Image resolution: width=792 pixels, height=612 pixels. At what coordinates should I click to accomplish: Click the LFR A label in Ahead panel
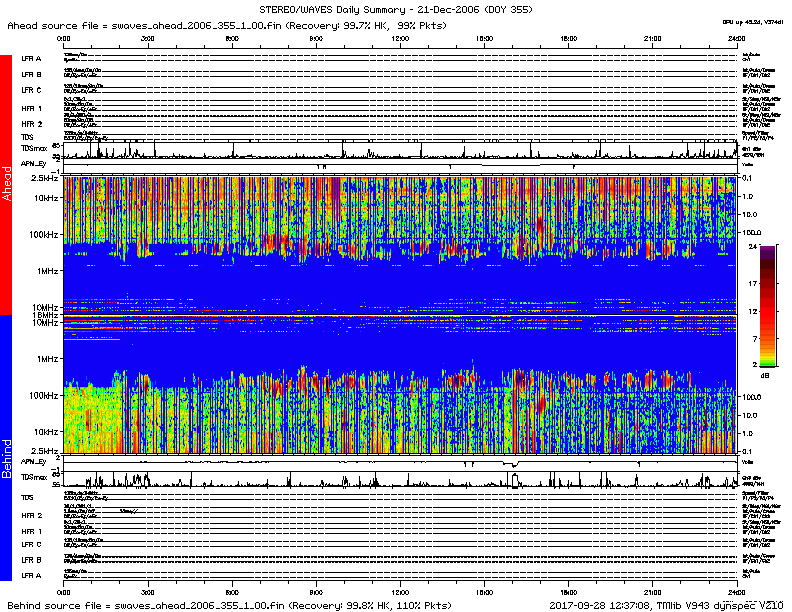(x=31, y=59)
